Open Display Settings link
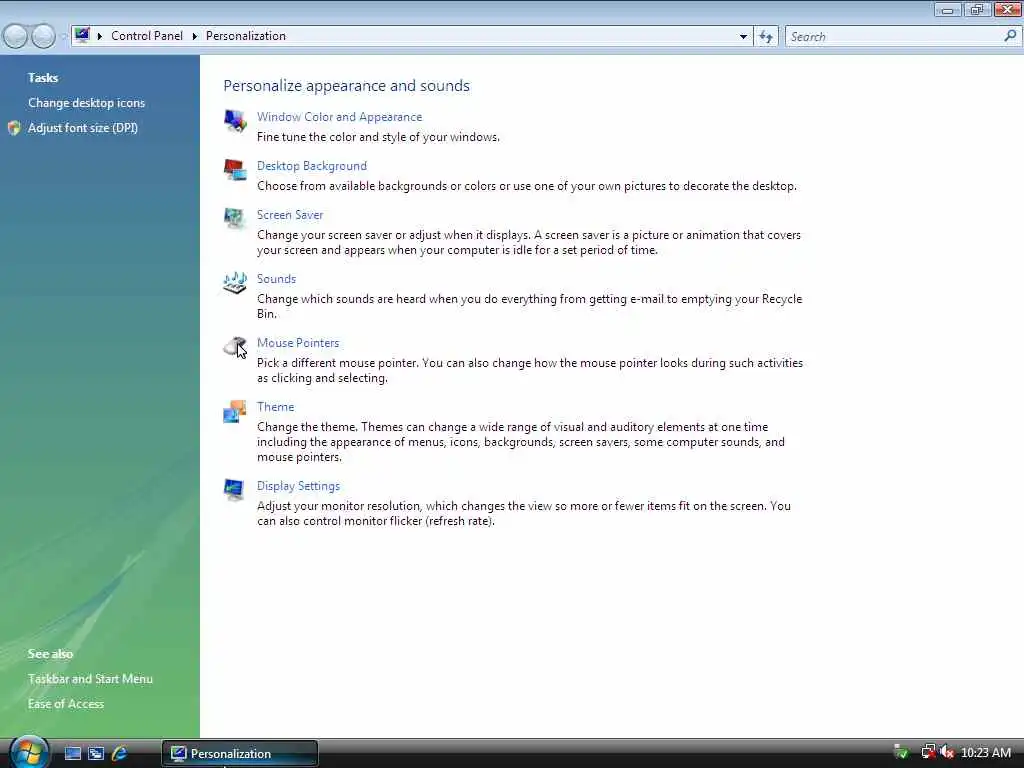1024x768 pixels. click(298, 486)
